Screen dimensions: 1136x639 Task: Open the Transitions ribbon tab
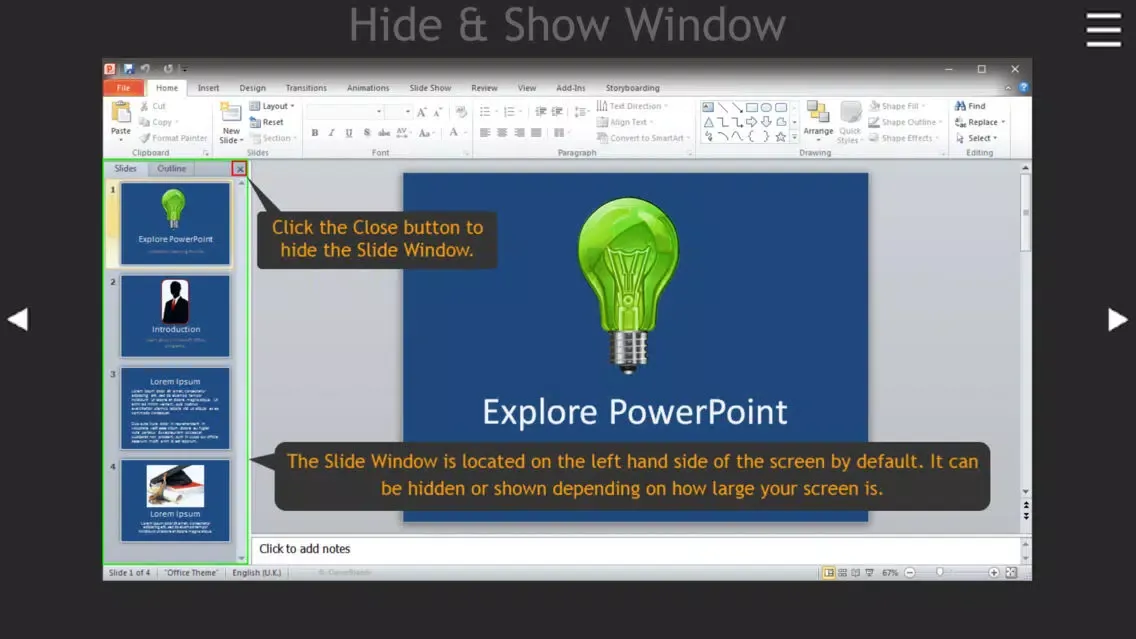coord(306,88)
